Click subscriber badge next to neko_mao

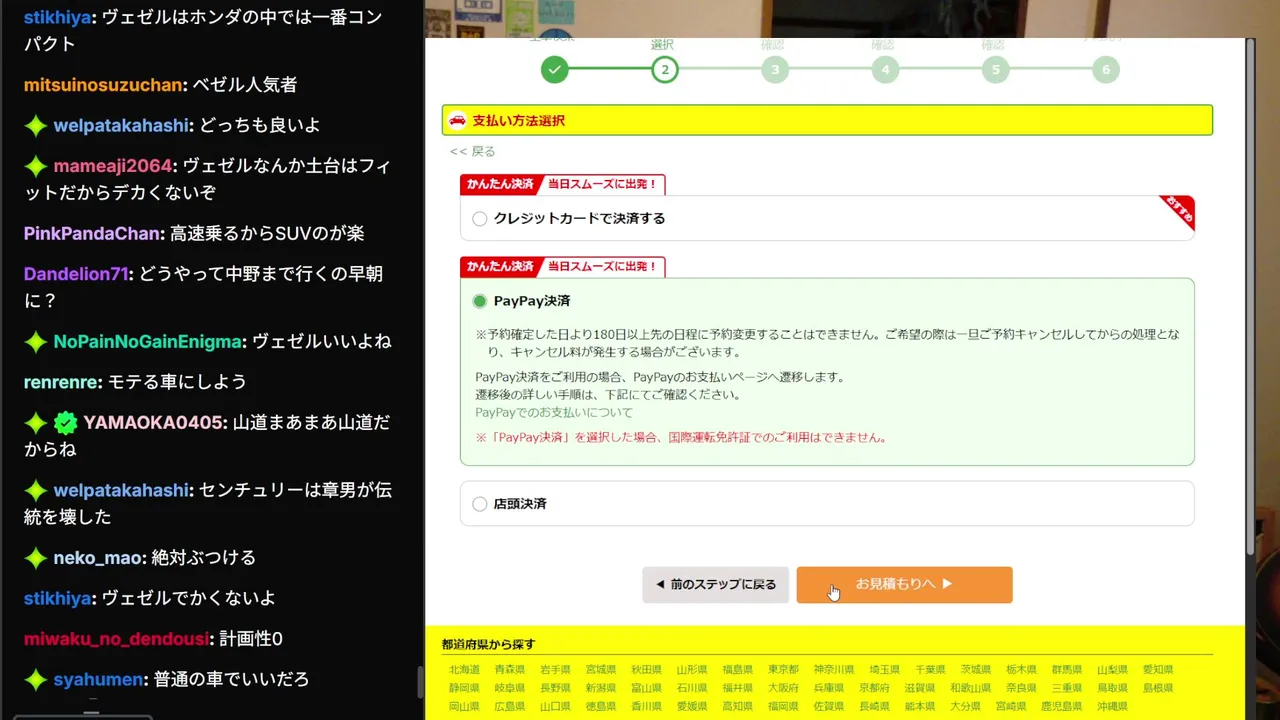pyautogui.click(x=36, y=558)
